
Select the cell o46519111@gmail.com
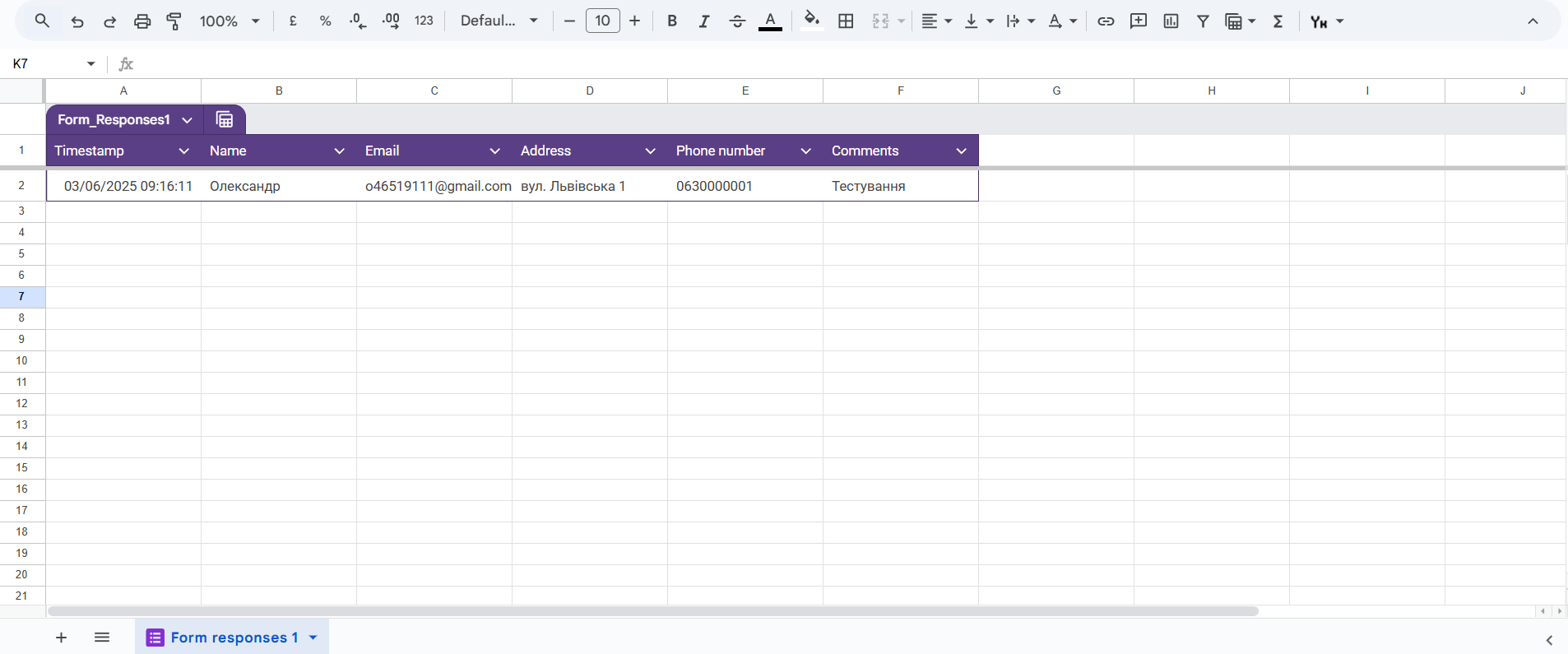tap(434, 186)
